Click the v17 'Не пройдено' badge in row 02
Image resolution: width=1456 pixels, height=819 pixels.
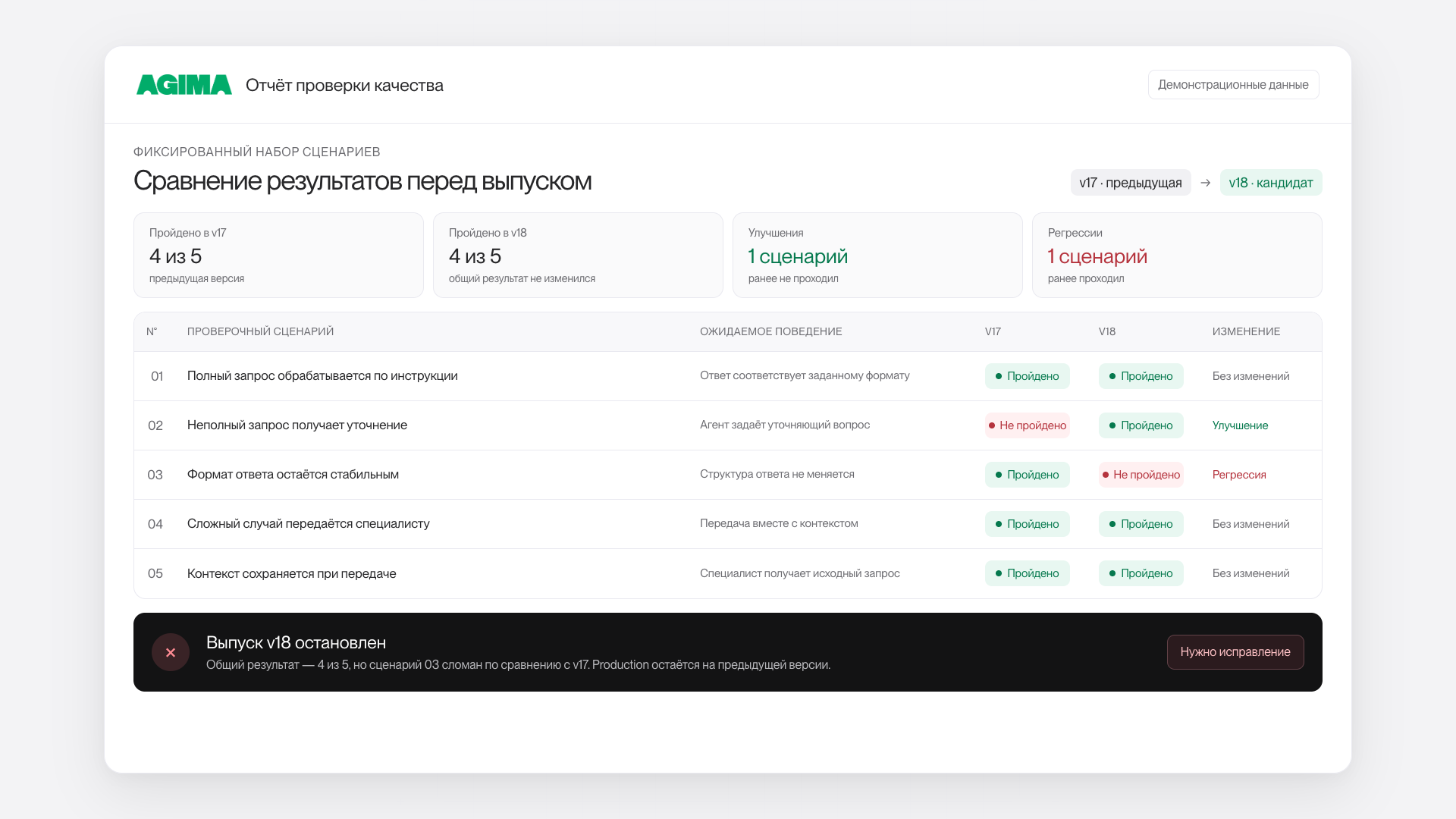(x=1028, y=425)
